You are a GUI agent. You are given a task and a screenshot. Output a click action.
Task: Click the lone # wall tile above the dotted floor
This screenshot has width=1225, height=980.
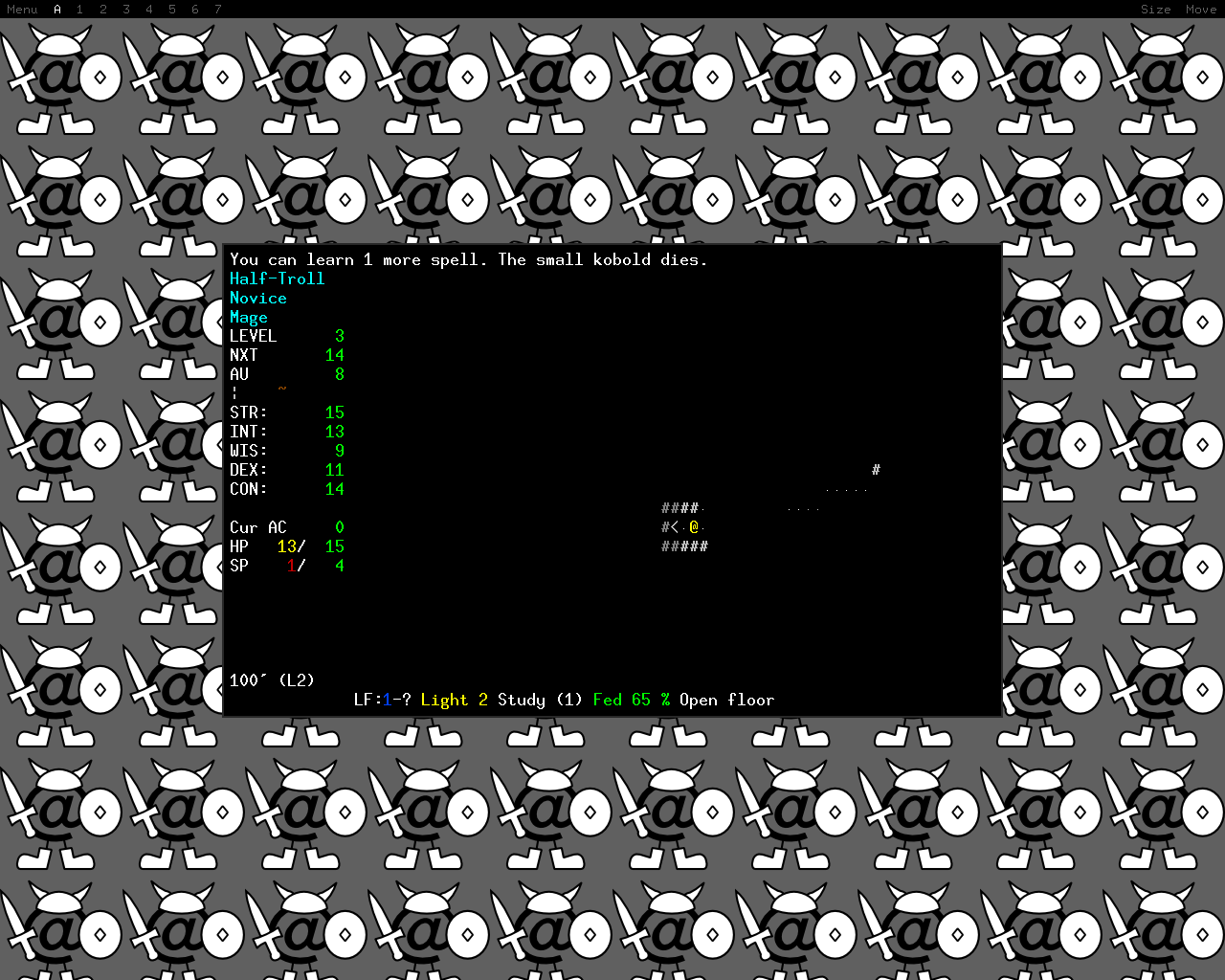876,470
